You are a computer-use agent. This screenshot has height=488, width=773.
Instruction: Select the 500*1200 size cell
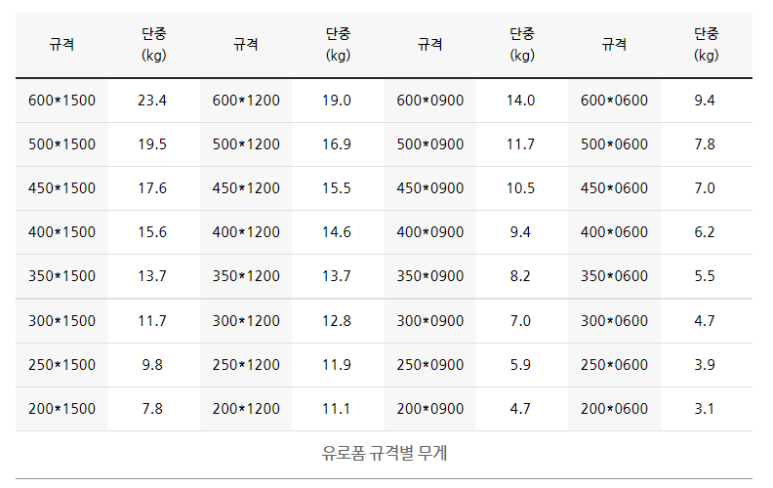pyautogui.click(x=246, y=144)
